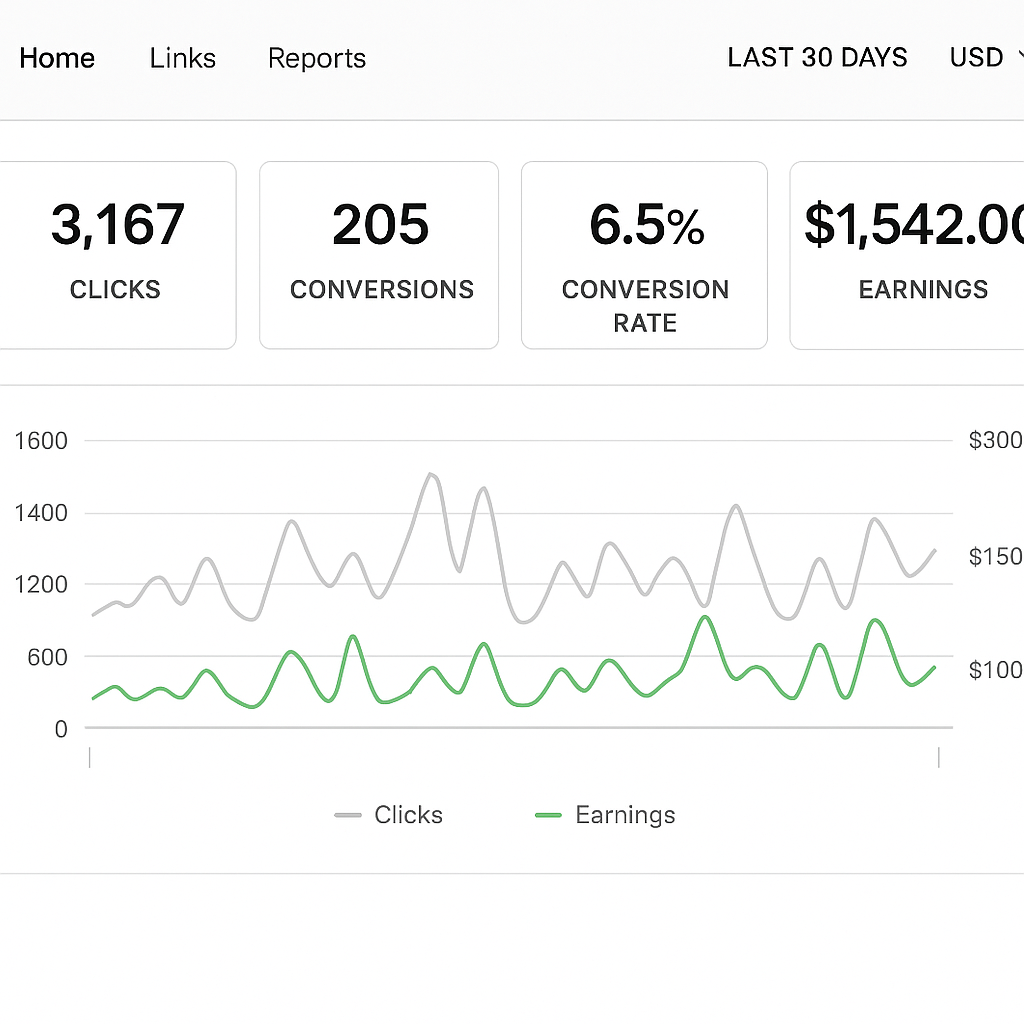Toggle the Clicks series via its legend text

(x=408, y=815)
